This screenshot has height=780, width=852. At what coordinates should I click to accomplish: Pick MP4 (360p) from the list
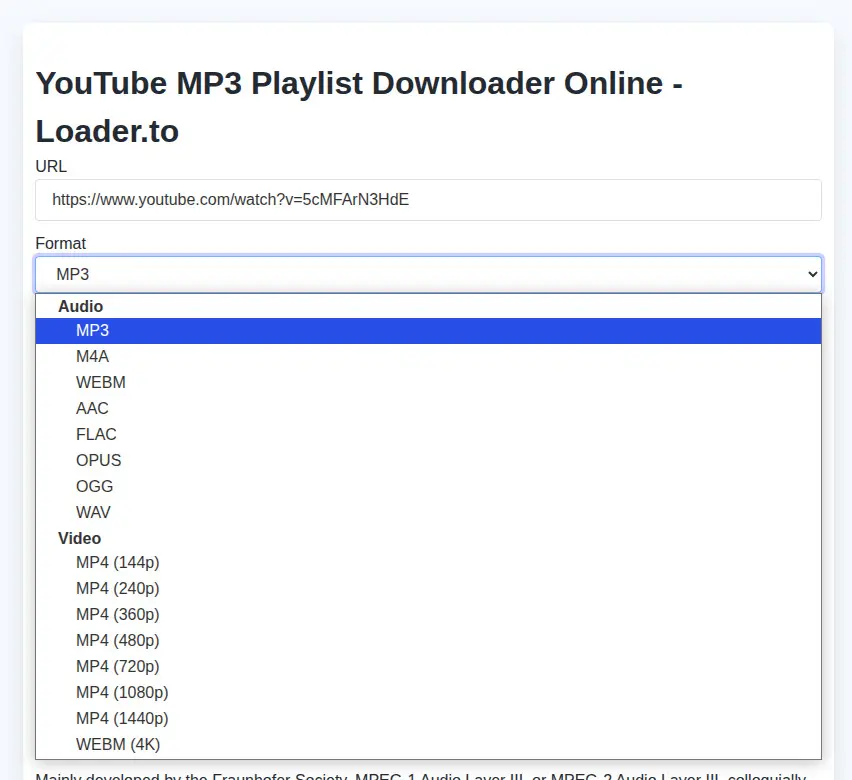[x=428, y=615]
